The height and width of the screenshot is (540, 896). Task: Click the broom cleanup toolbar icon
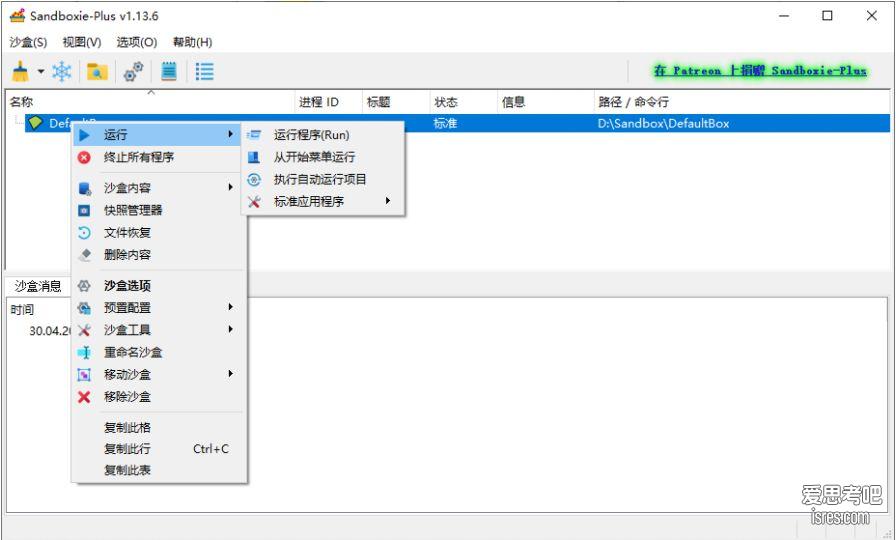[x=20, y=71]
